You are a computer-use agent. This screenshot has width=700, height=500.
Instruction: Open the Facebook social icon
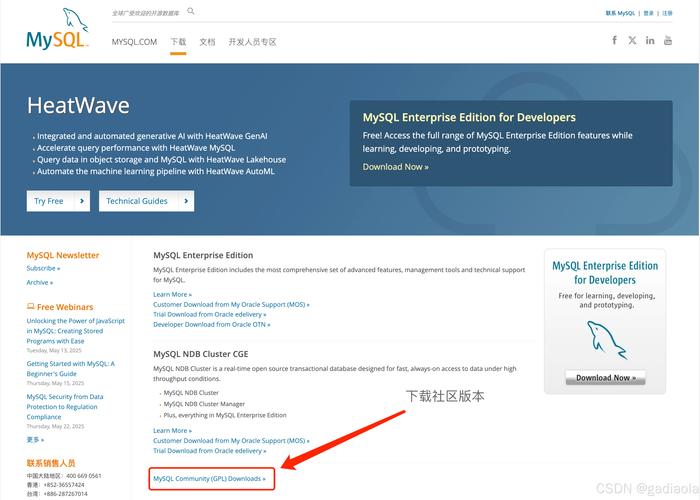point(614,41)
